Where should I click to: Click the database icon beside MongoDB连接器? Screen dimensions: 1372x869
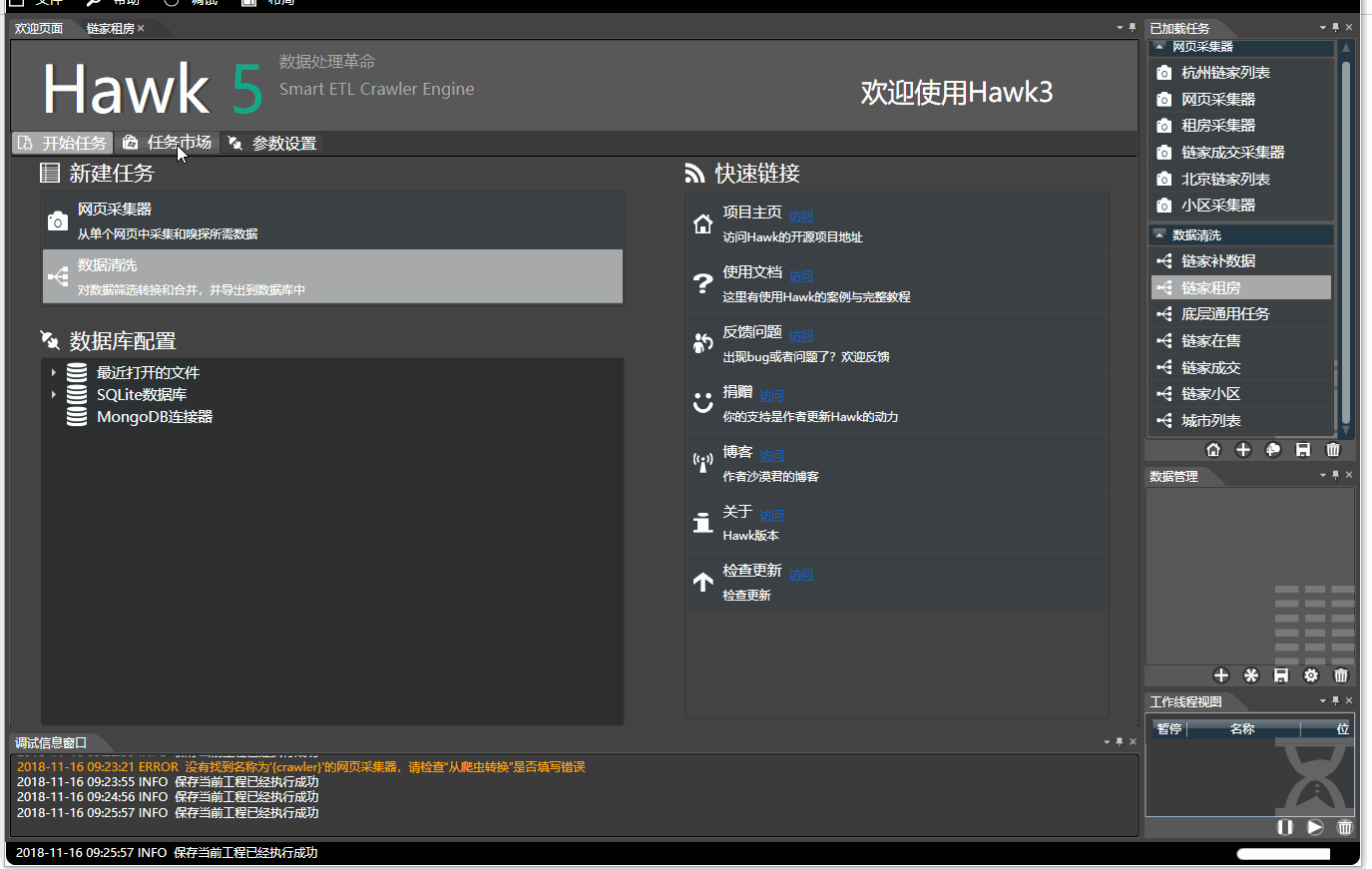coord(77,417)
